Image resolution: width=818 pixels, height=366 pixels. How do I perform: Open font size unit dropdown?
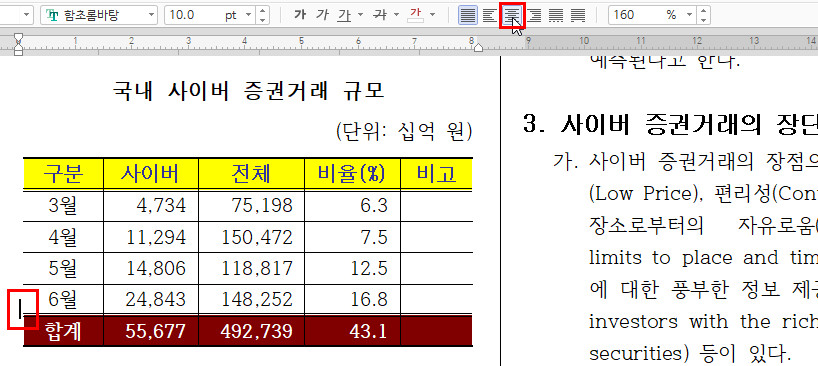pyautogui.click(x=248, y=15)
